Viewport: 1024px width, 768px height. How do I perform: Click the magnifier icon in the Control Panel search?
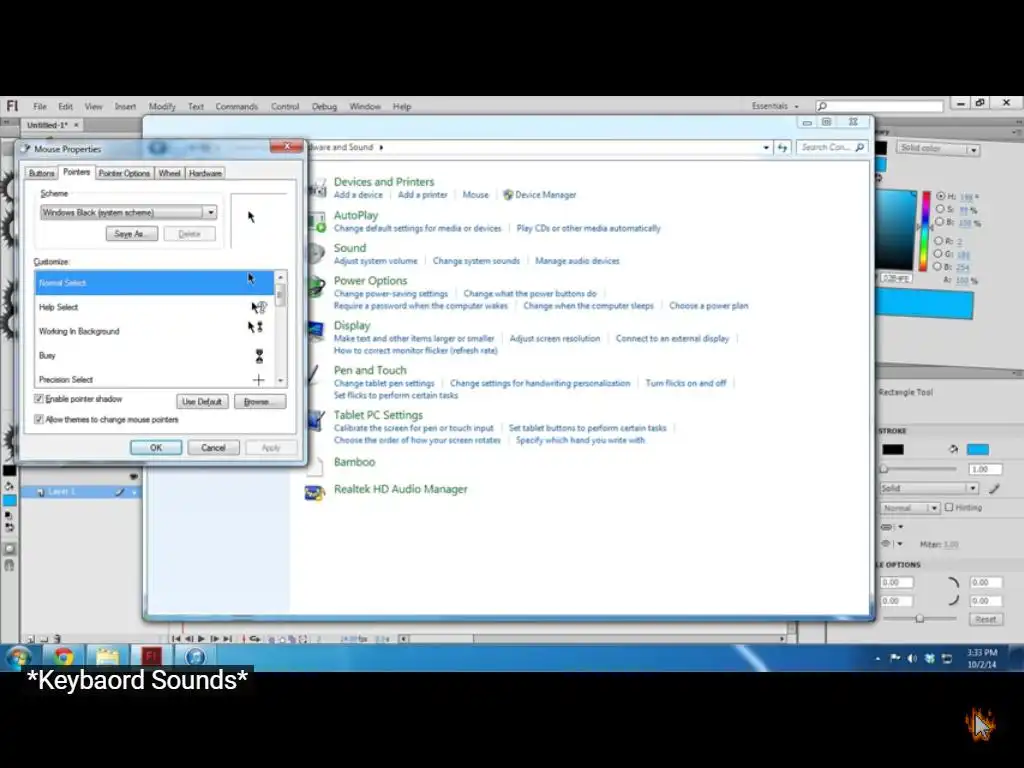click(859, 148)
